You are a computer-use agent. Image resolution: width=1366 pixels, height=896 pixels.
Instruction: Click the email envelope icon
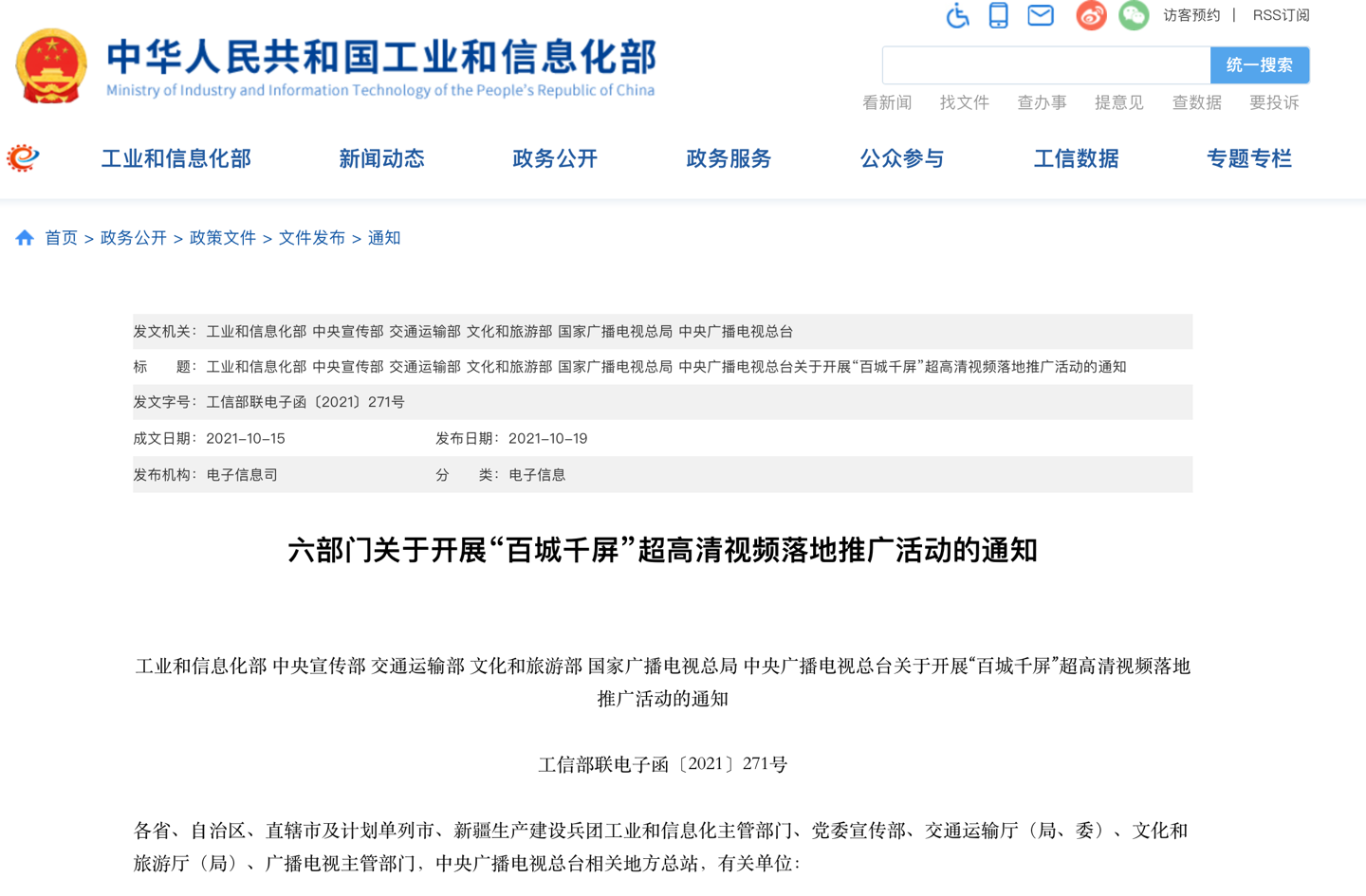point(1041,15)
